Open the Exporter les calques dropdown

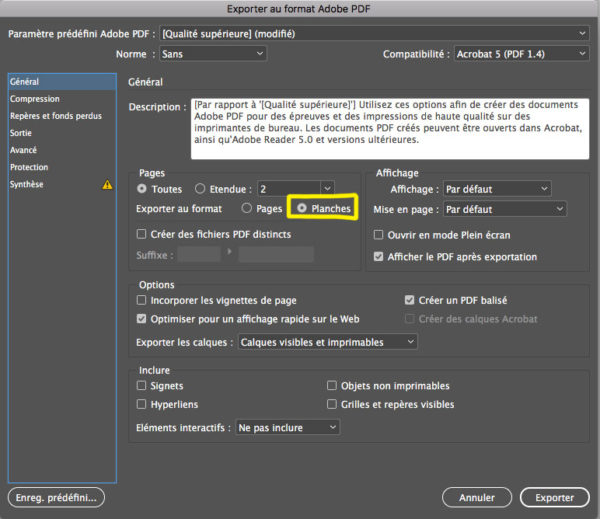click(327, 342)
